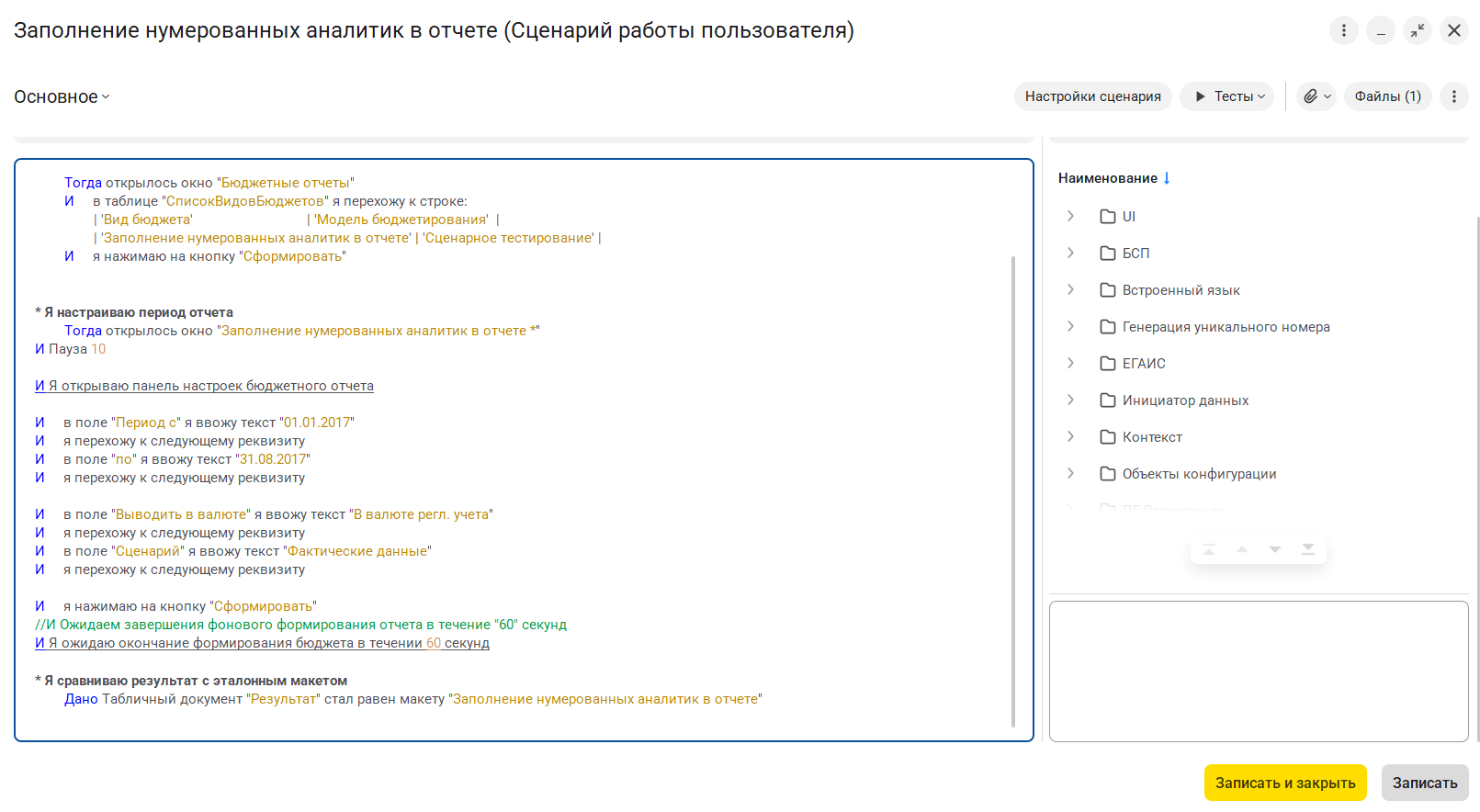The image size is (1480, 812).
Task: Expand the Основное section menu
Action: pyautogui.click(x=62, y=96)
